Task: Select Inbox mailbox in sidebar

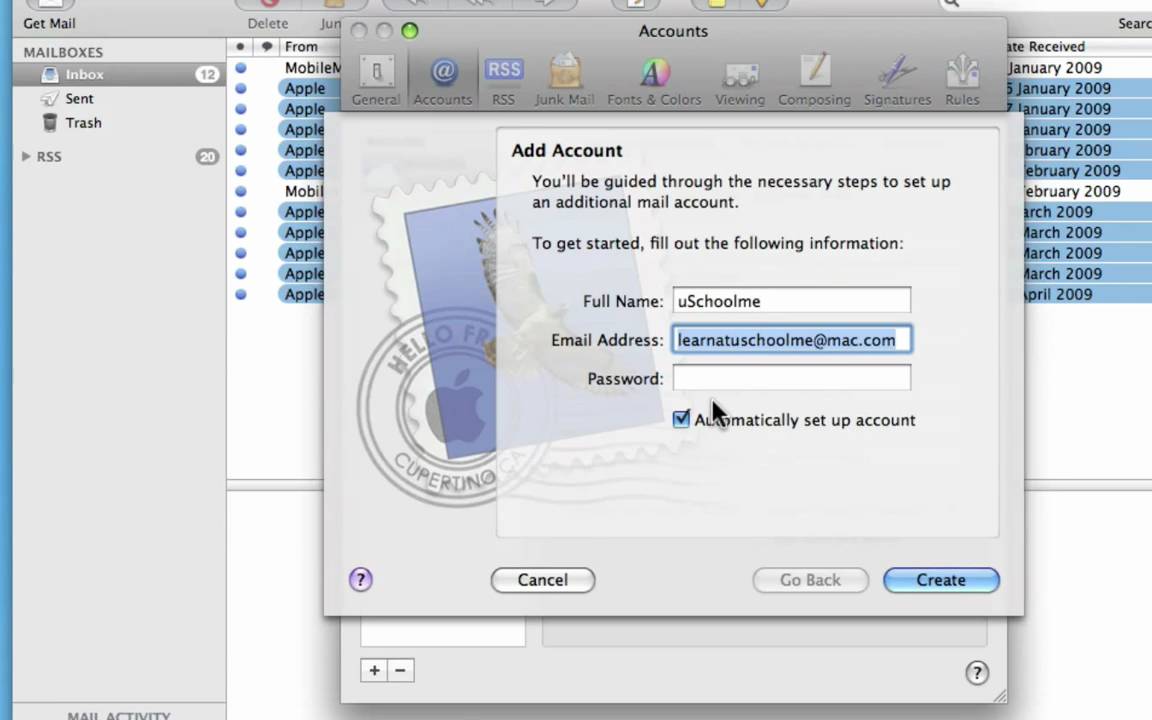Action: (x=119, y=74)
